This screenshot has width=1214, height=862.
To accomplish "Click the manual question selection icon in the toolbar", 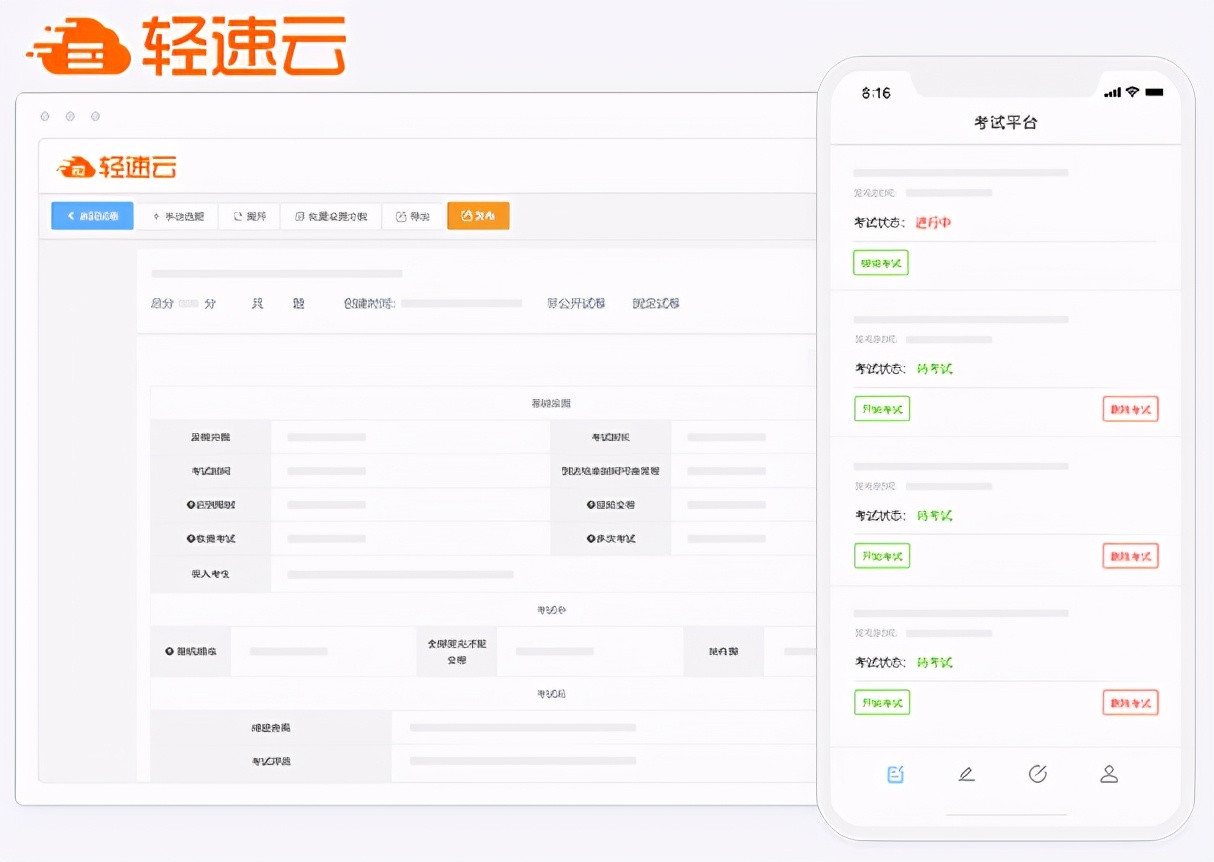I will (x=158, y=216).
